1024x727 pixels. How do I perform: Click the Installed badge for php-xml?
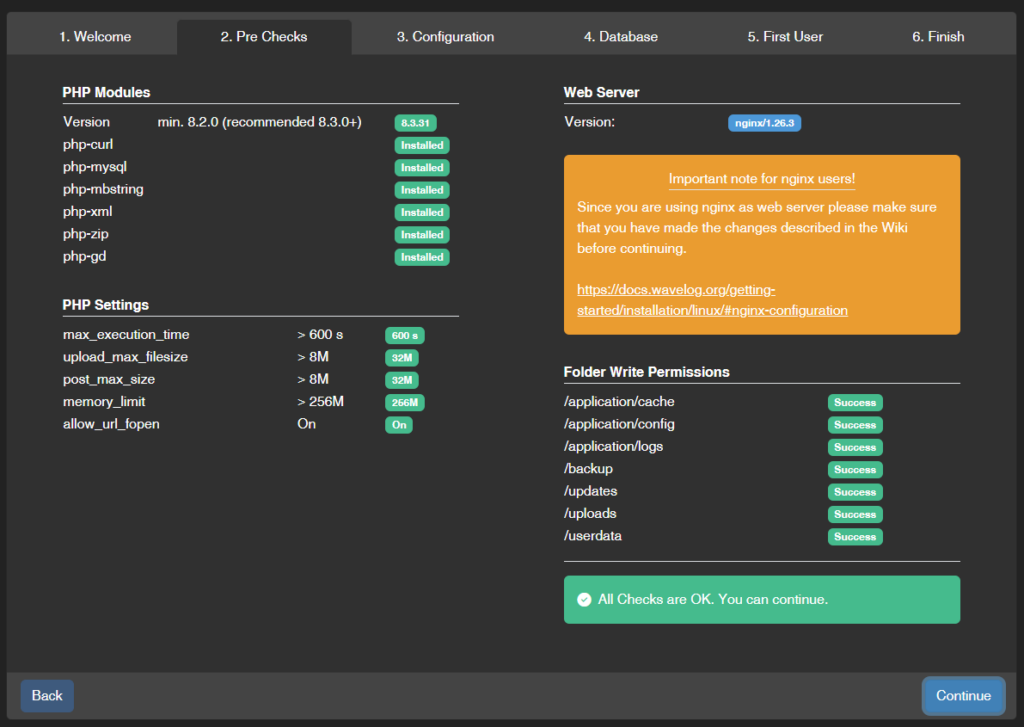point(422,212)
